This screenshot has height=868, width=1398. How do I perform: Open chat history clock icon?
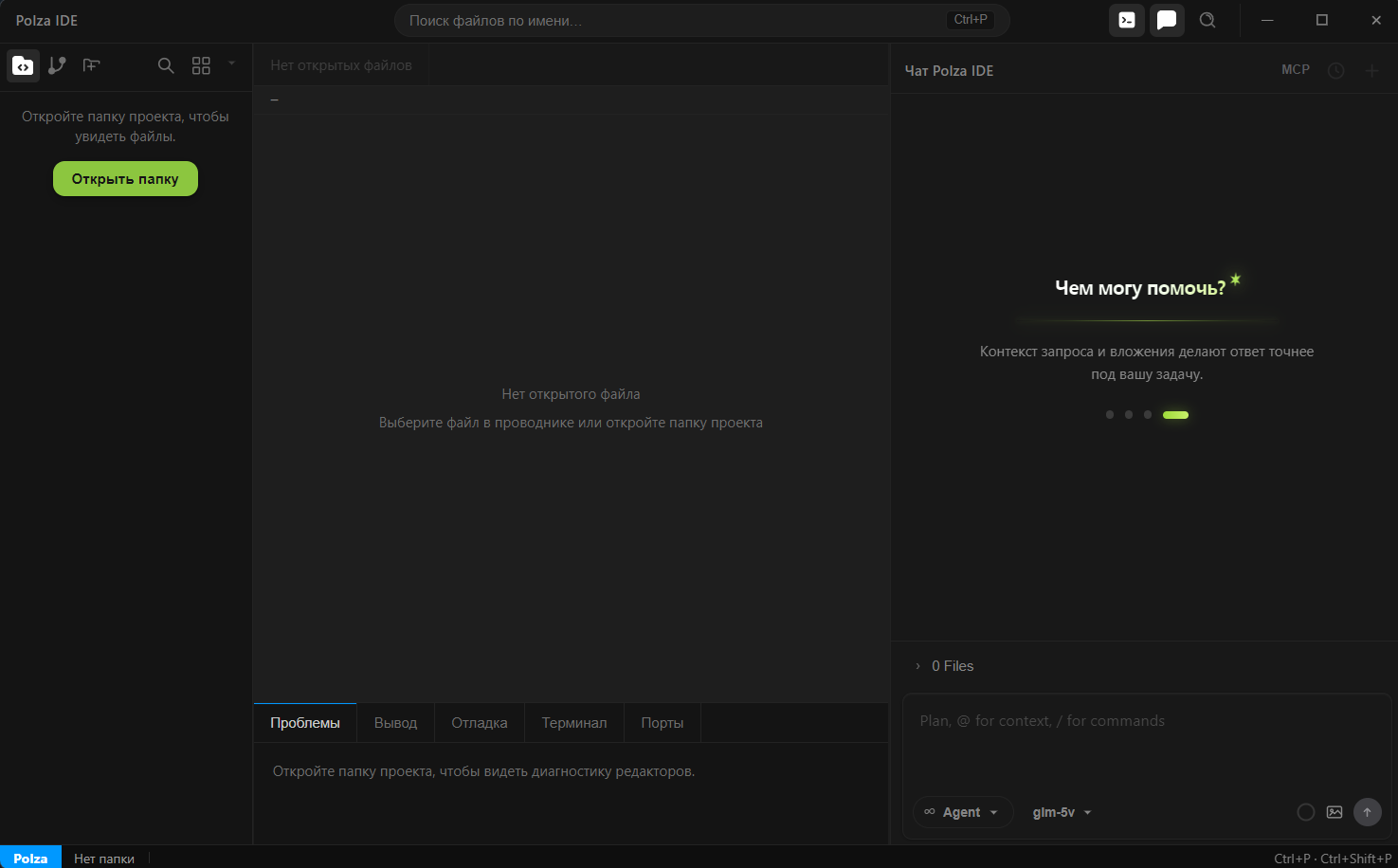(x=1335, y=70)
